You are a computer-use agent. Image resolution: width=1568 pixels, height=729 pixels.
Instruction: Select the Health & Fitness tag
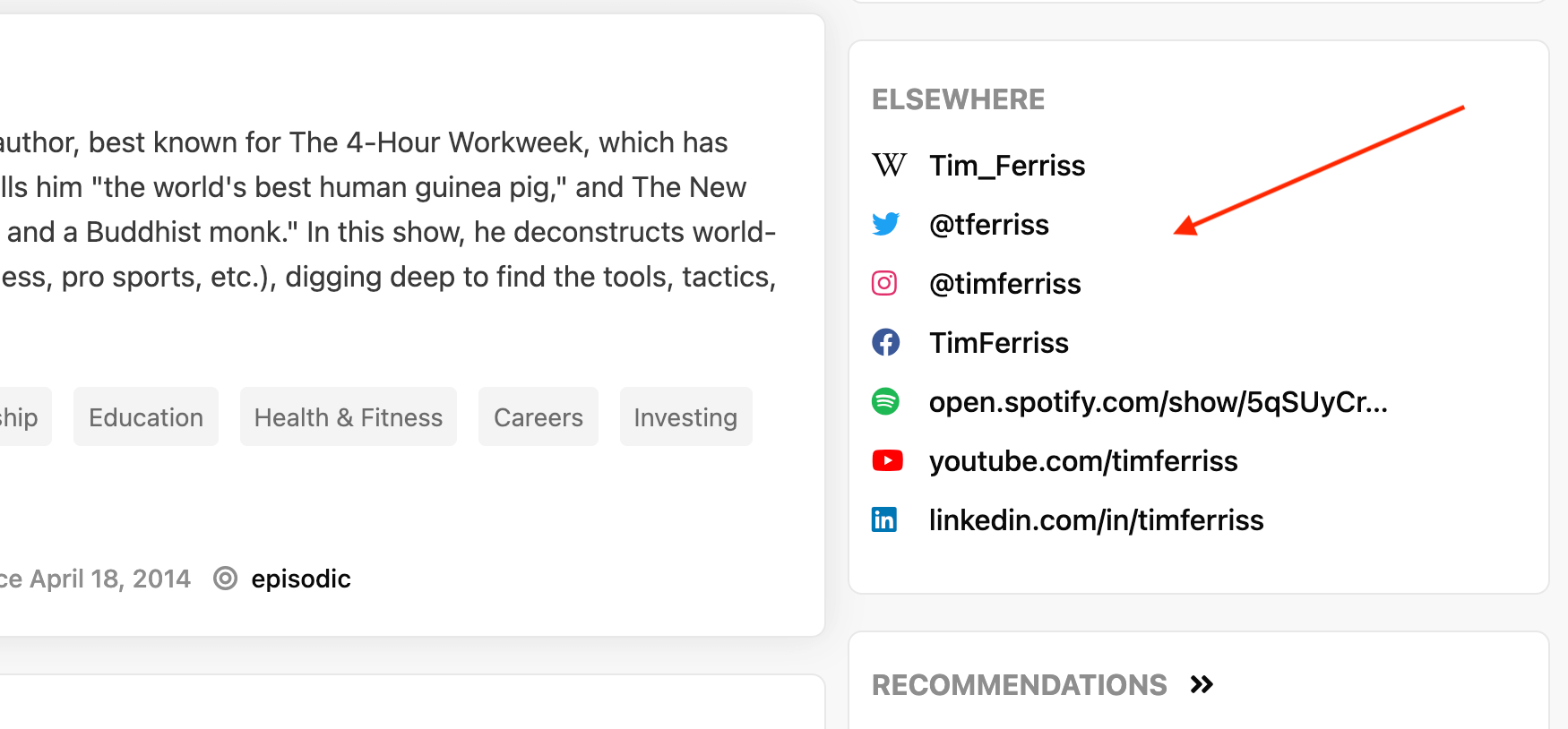[x=349, y=417]
